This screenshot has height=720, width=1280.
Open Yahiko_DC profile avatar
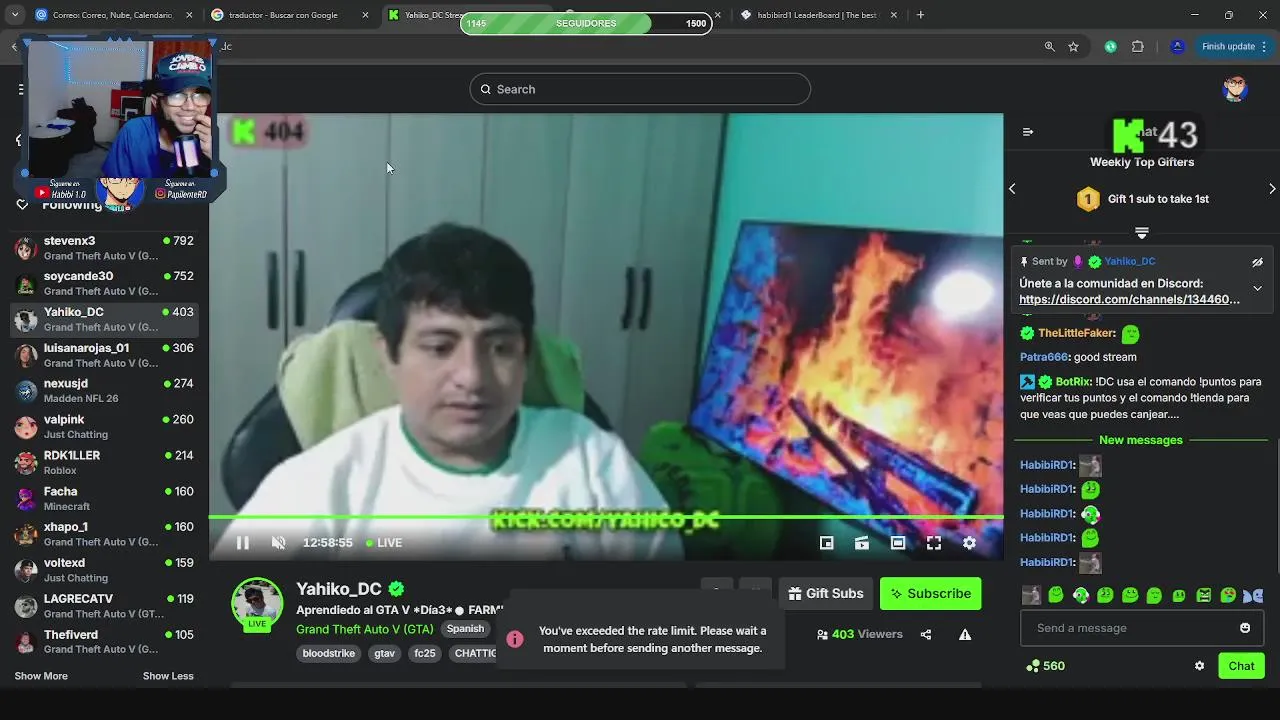click(x=257, y=603)
